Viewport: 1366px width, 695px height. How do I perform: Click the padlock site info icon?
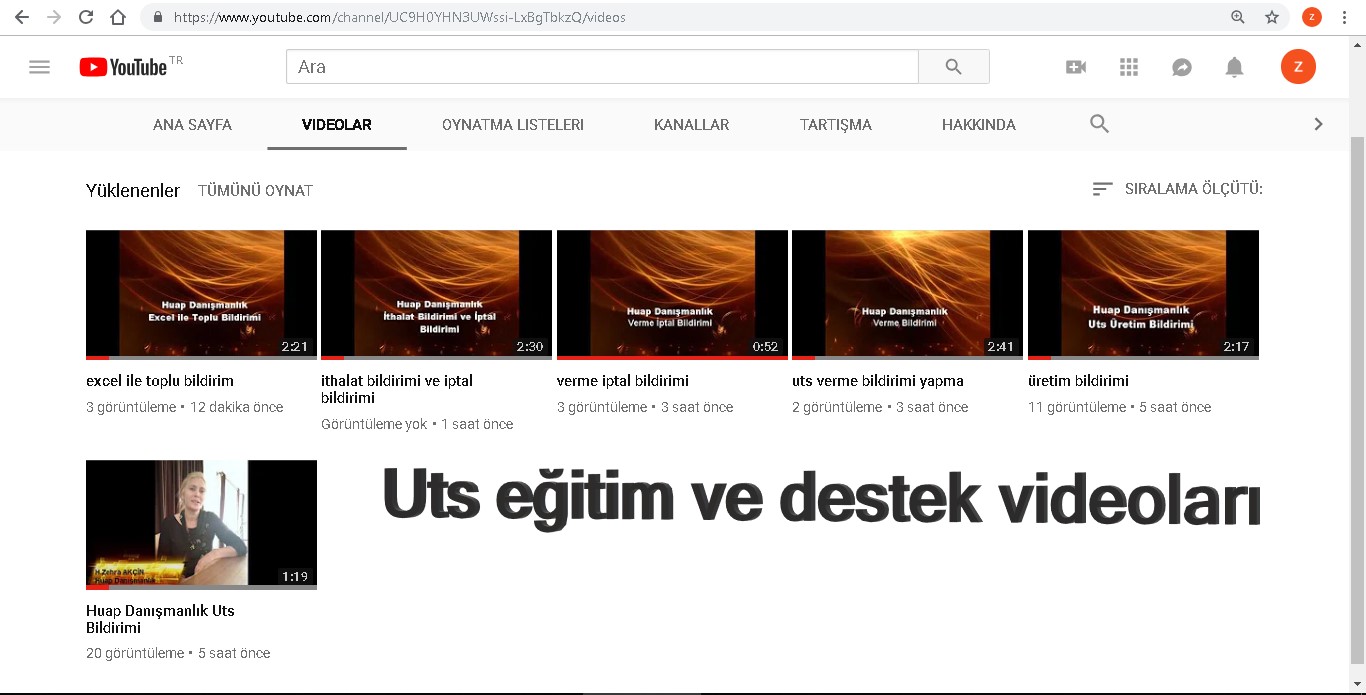[x=157, y=17]
